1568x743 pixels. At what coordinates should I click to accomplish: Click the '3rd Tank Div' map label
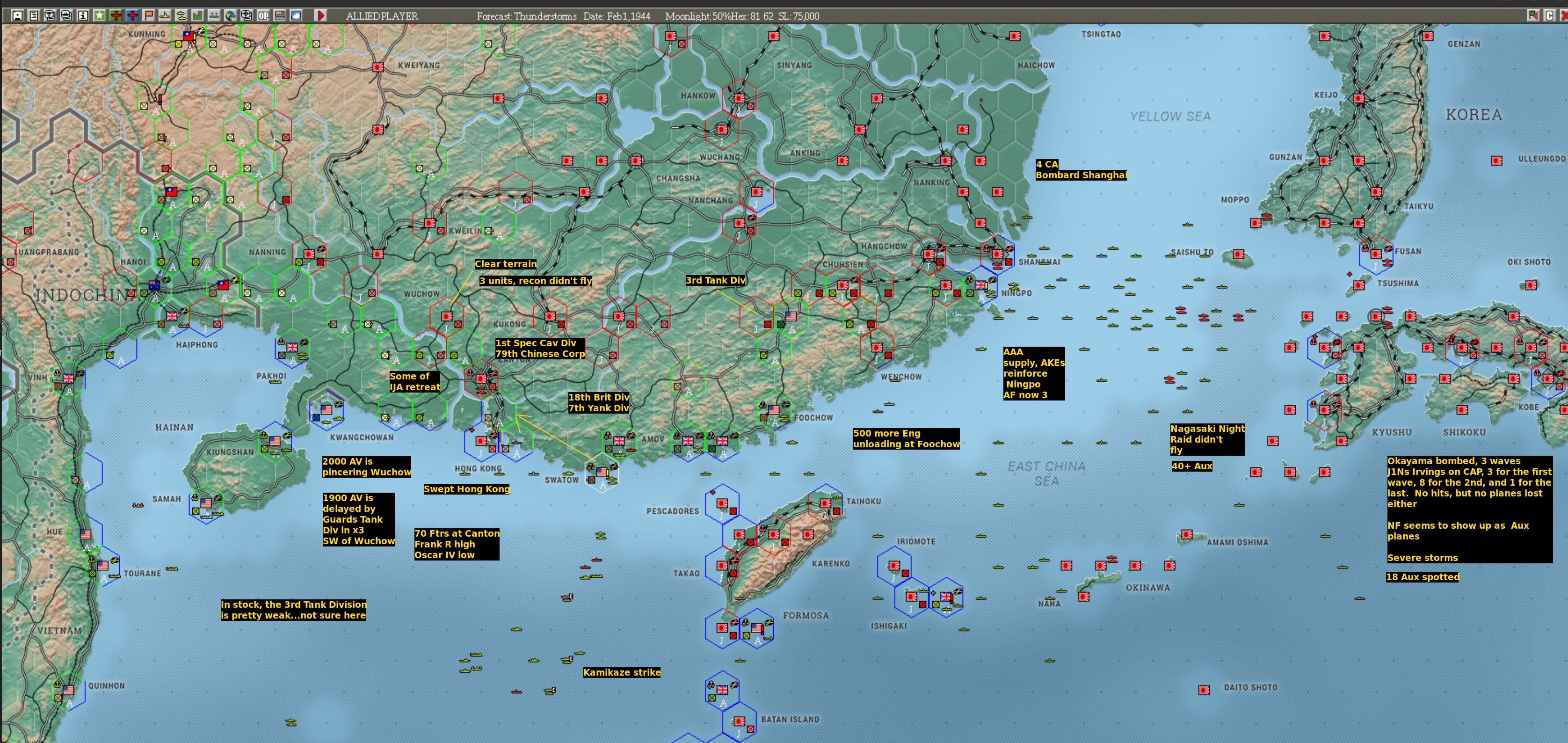(715, 281)
